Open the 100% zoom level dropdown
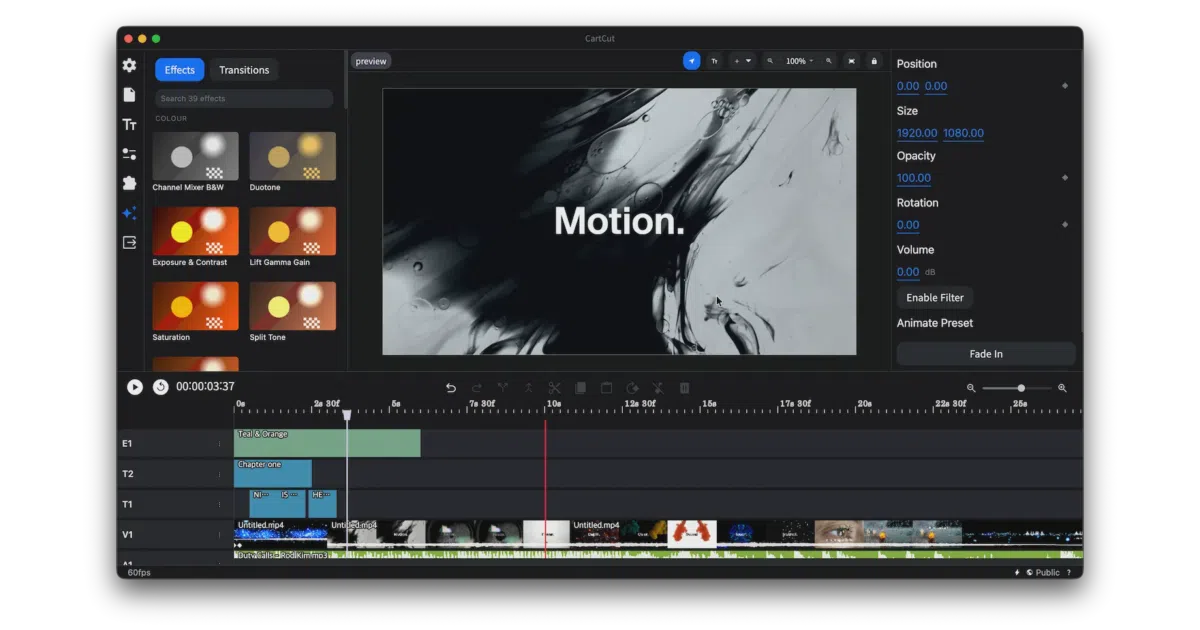 coord(799,61)
